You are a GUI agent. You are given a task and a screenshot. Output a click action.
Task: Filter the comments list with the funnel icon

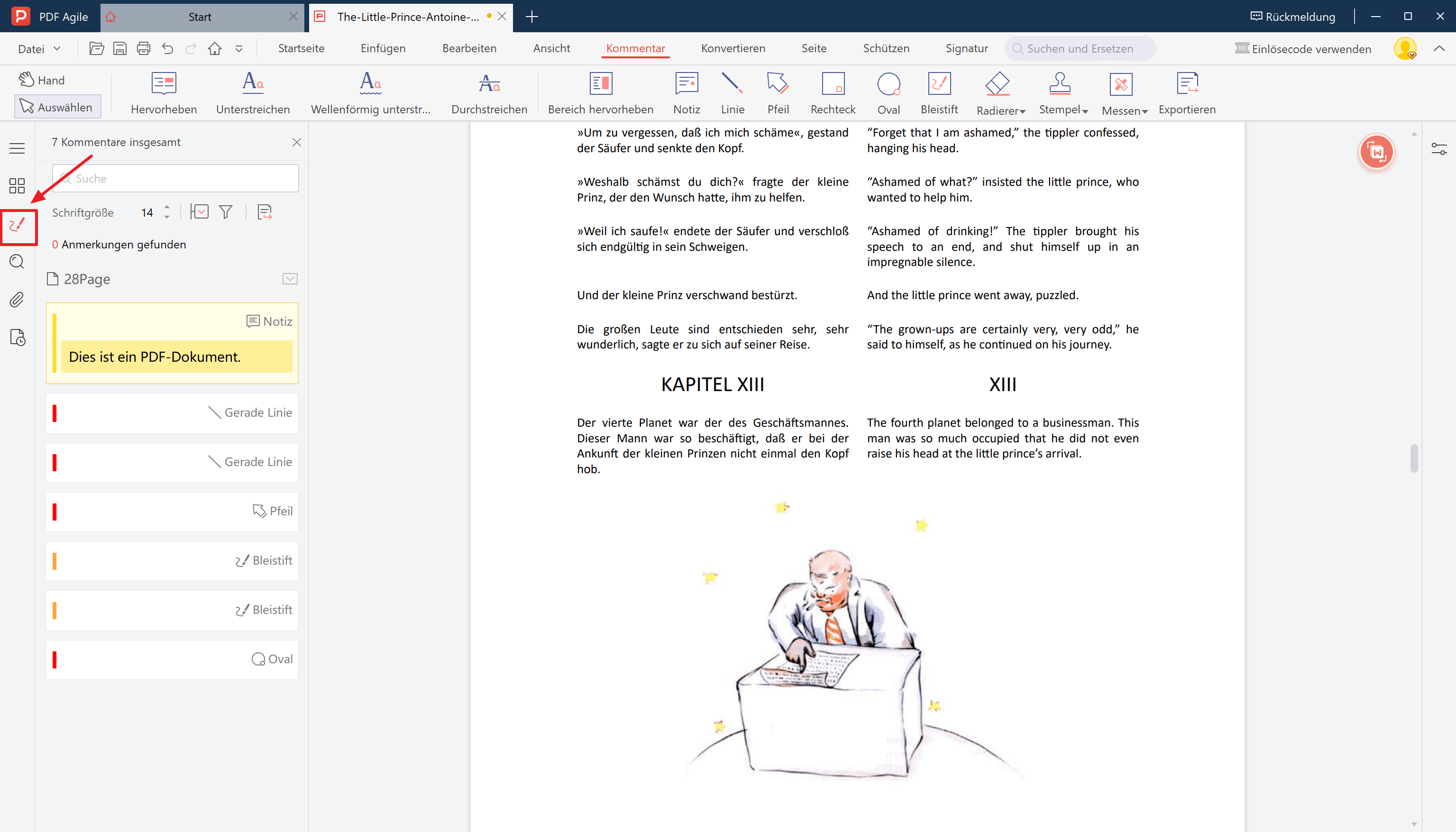(225, 211)
